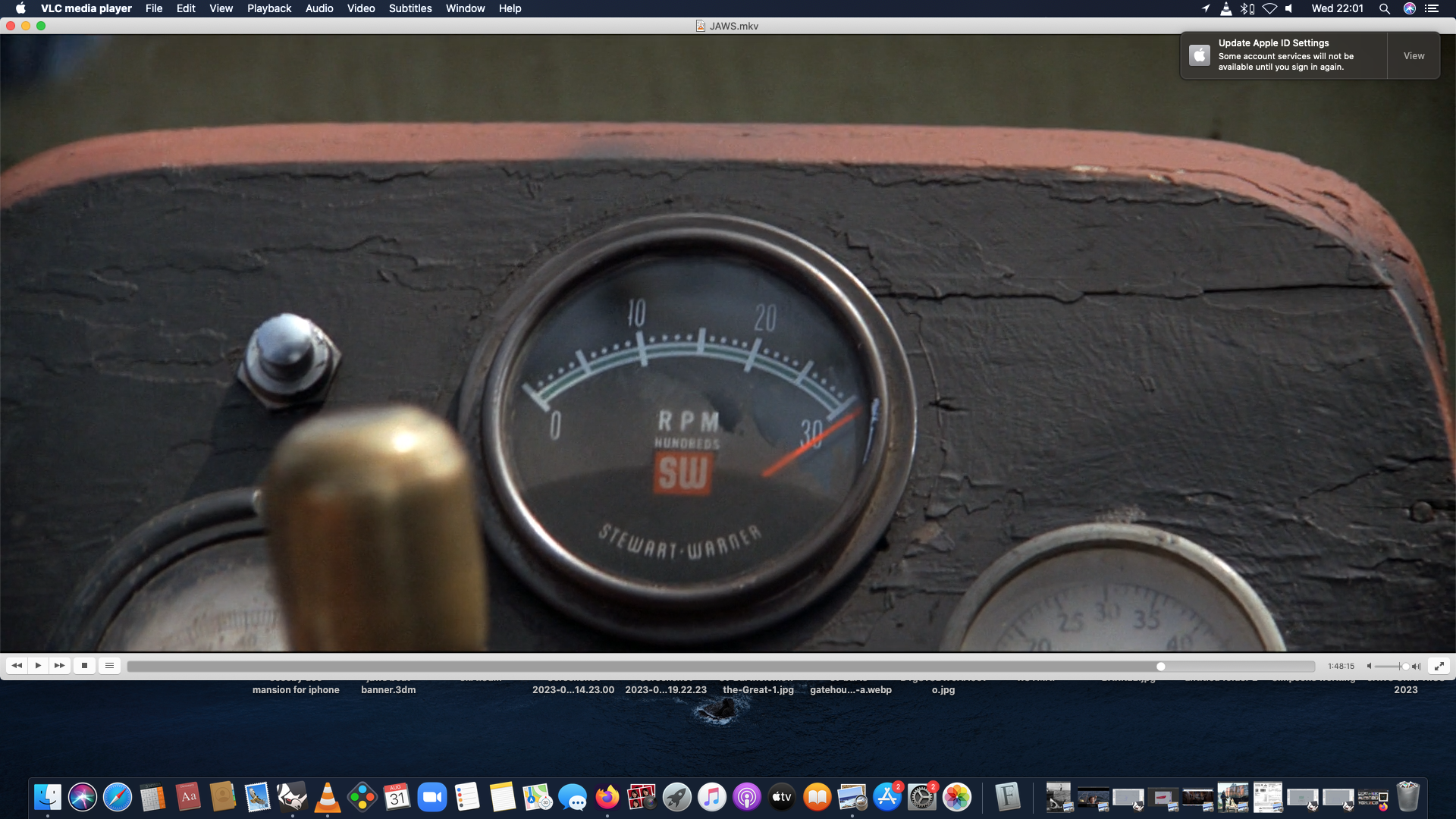Open the Video menu
Viewport: 1456px width, 819px height.
click(x=361, y=8)
